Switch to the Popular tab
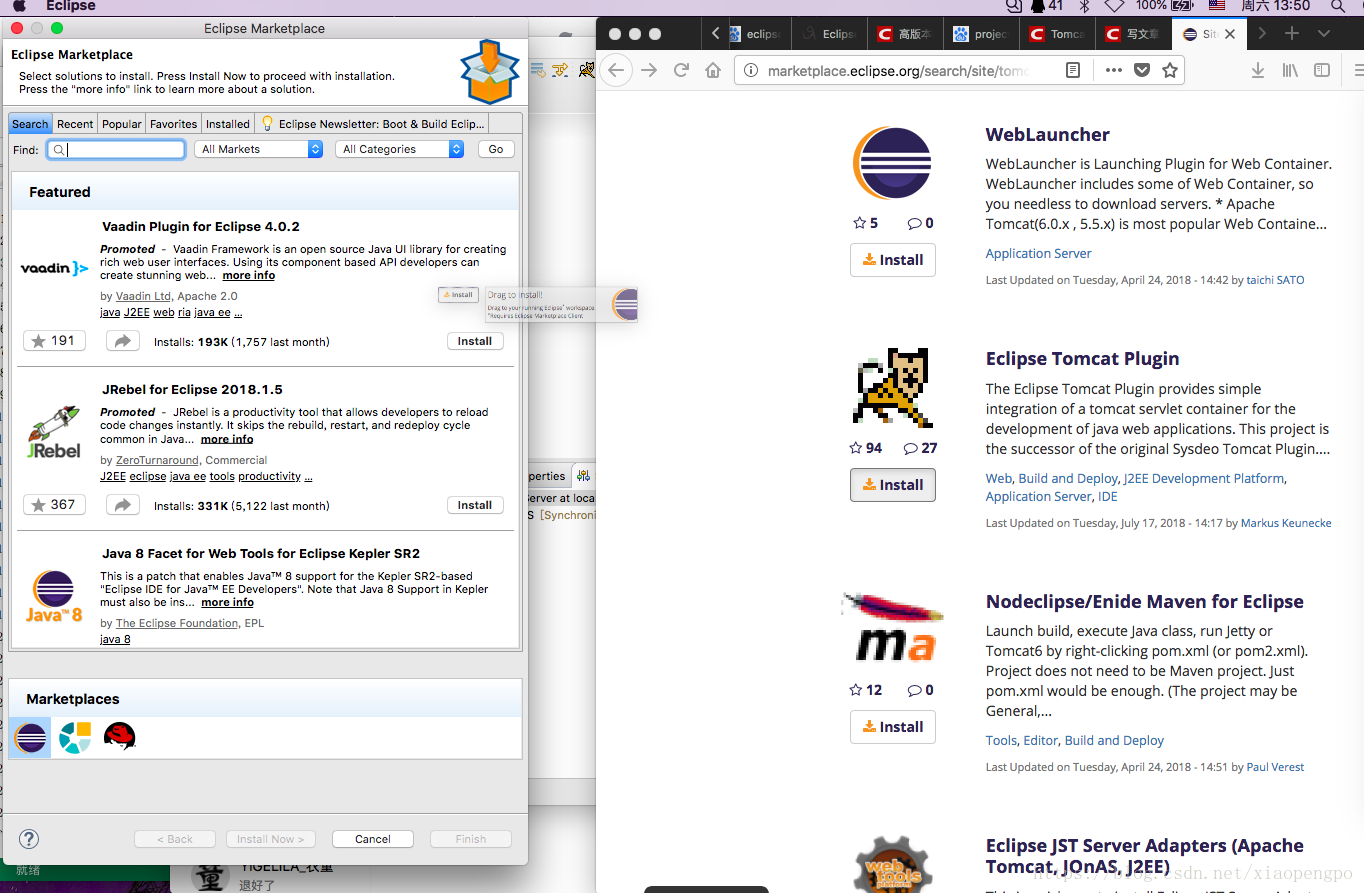 [120, 123]
